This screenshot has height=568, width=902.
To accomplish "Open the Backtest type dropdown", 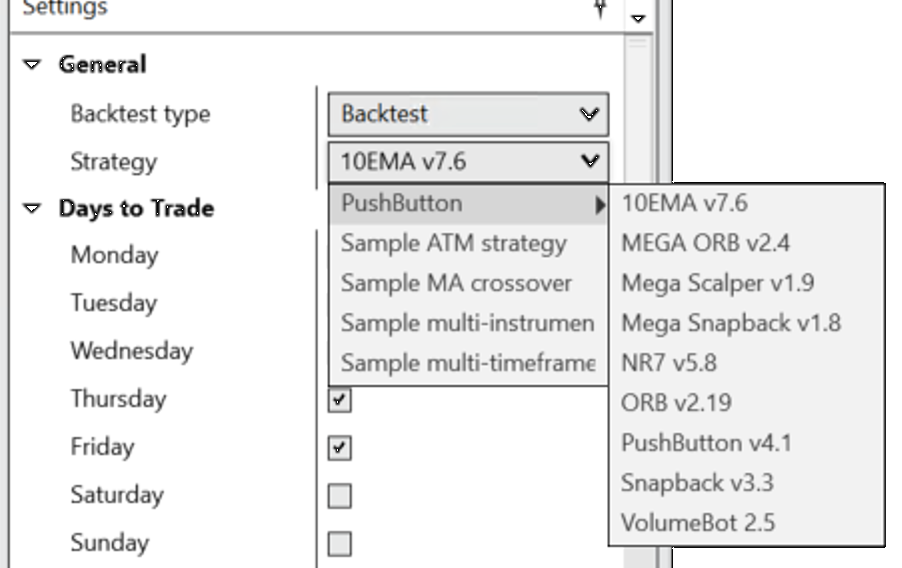I will pos(468,114).
